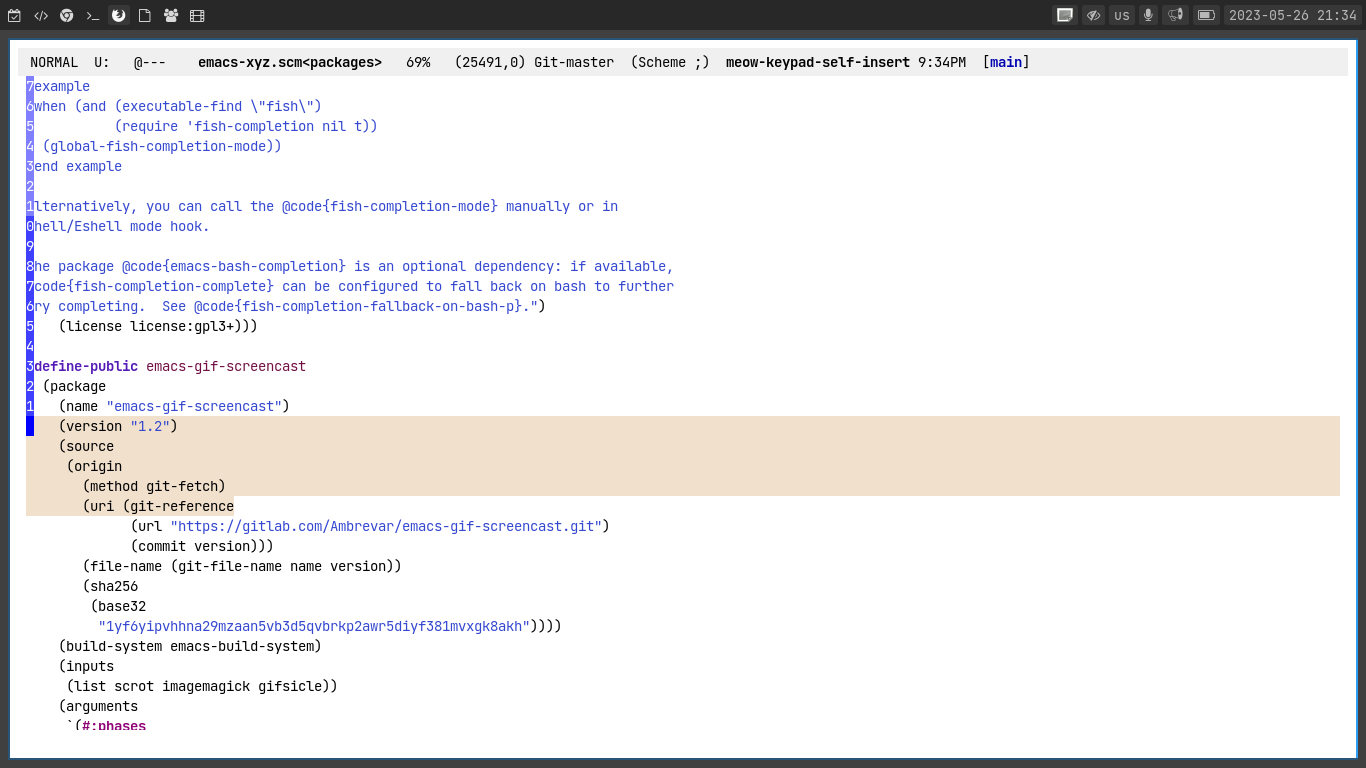This screenshot has width=1366, height=768.
Task: Open the calendar-check tasks workspace icon
Action: (14, 15)
